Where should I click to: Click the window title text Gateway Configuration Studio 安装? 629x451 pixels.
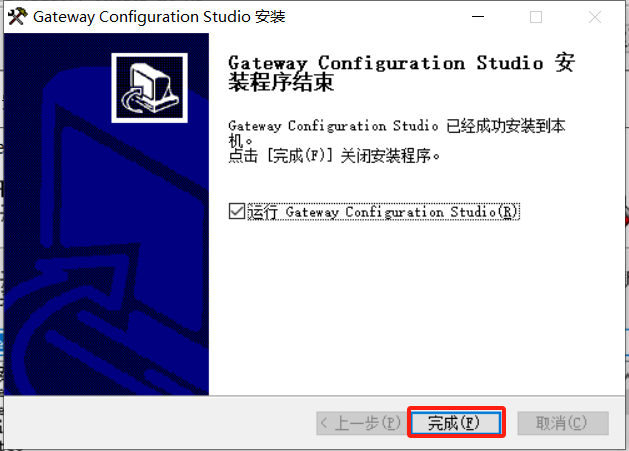point(159,17)
